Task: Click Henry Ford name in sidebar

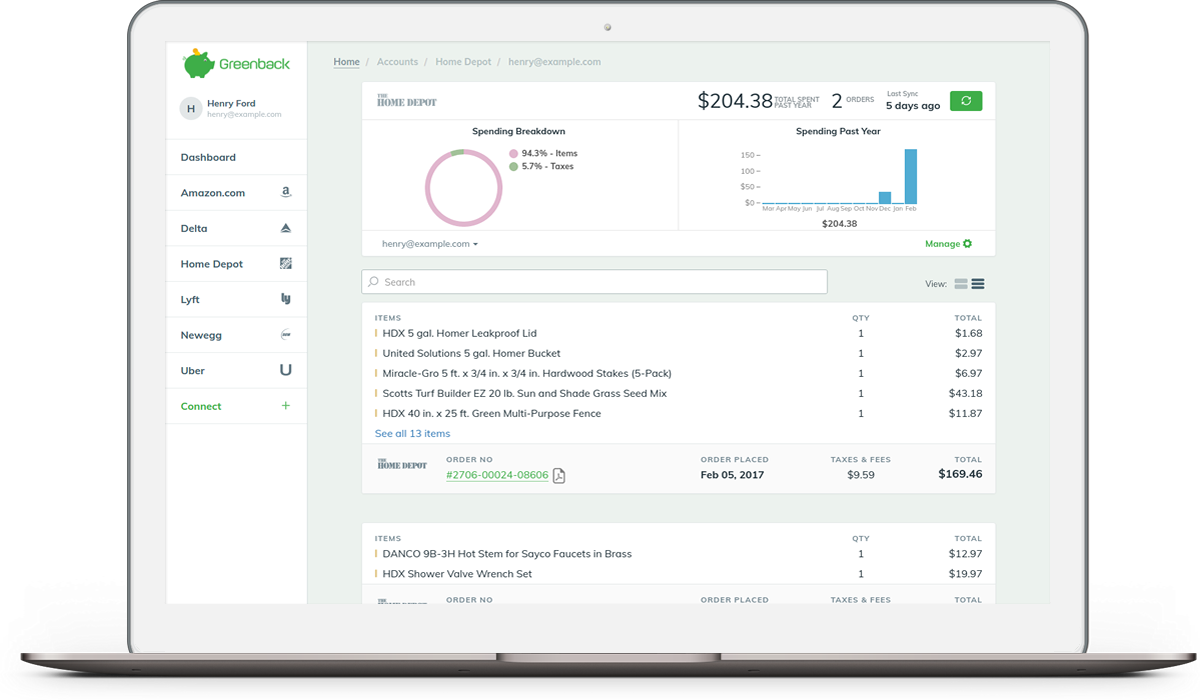Action: click(232, 103)
